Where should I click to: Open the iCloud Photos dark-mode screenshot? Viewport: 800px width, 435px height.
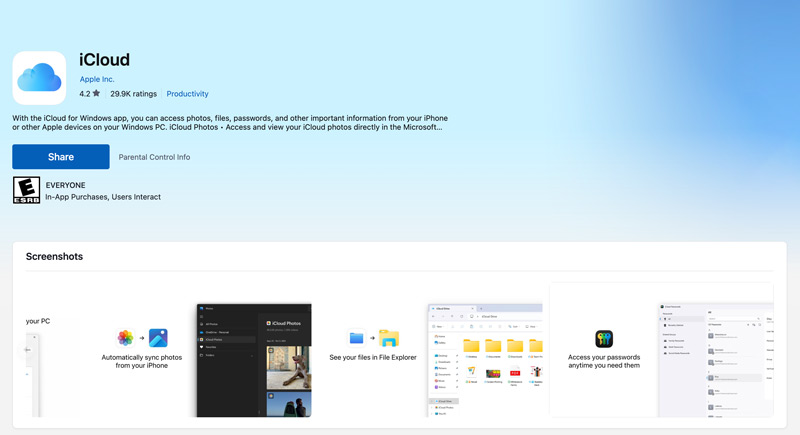(254, 361)
